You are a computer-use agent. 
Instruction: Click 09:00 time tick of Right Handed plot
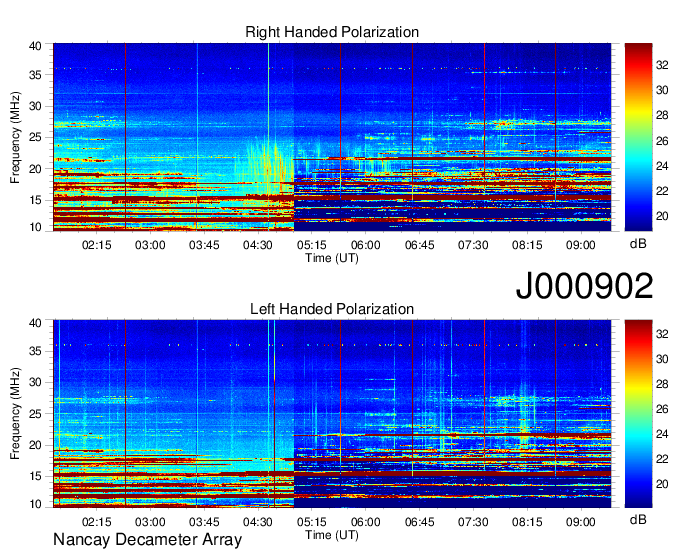(581, 245)
